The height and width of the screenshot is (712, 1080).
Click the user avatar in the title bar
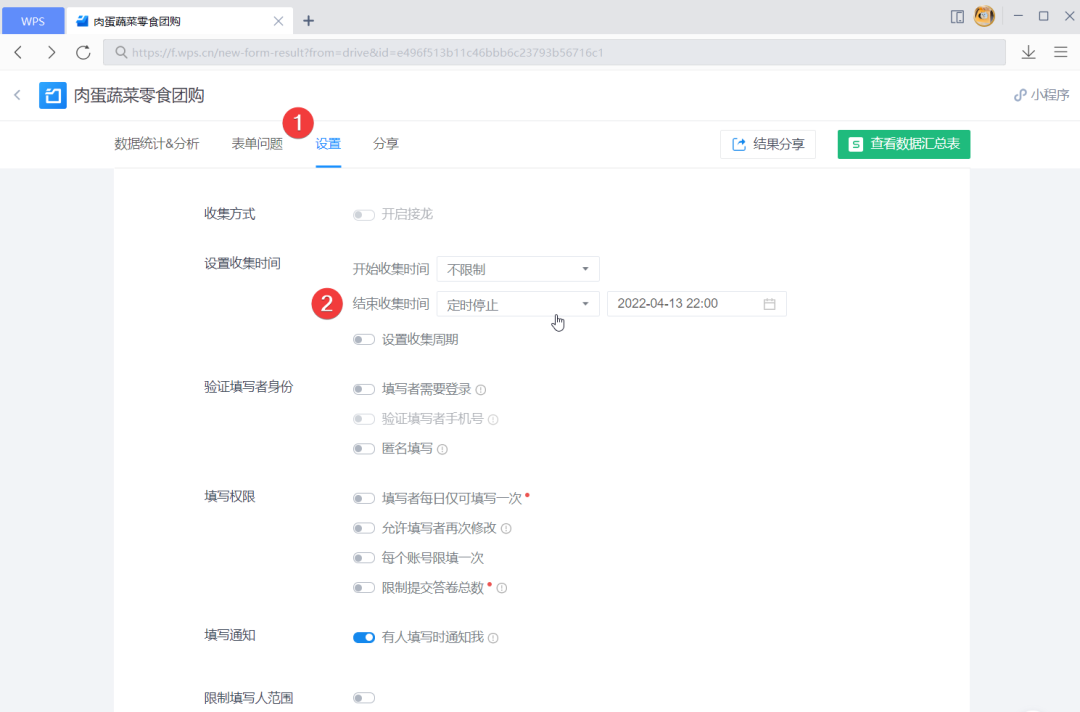coord(983,16)
